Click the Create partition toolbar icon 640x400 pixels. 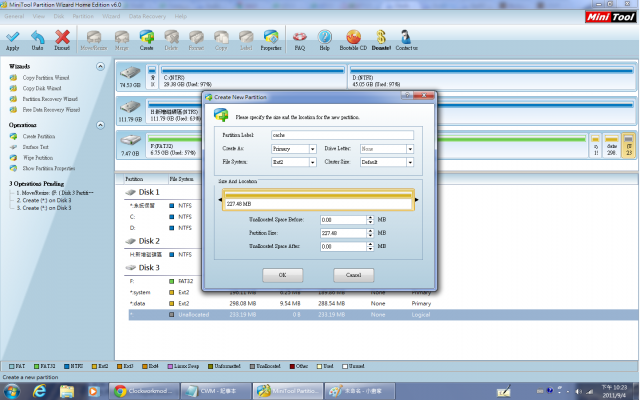(147, 37)
